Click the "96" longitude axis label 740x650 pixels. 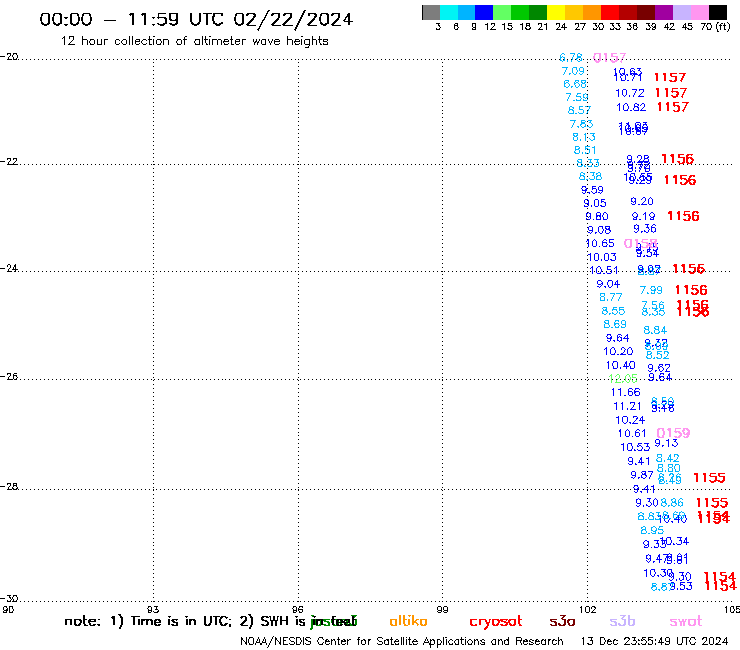click(298, 609)
